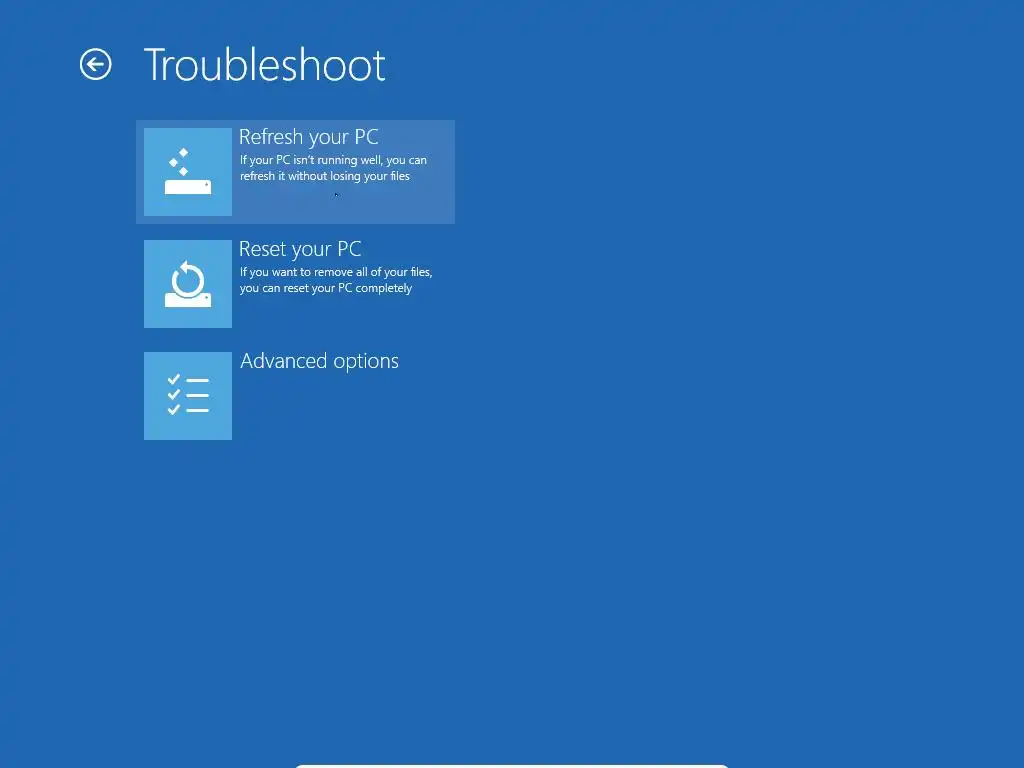Viewport: 1024px width, 768px height.
Task: Click the sparkle diamonds above the refresh drive
Action: click(x=180, y=161)
